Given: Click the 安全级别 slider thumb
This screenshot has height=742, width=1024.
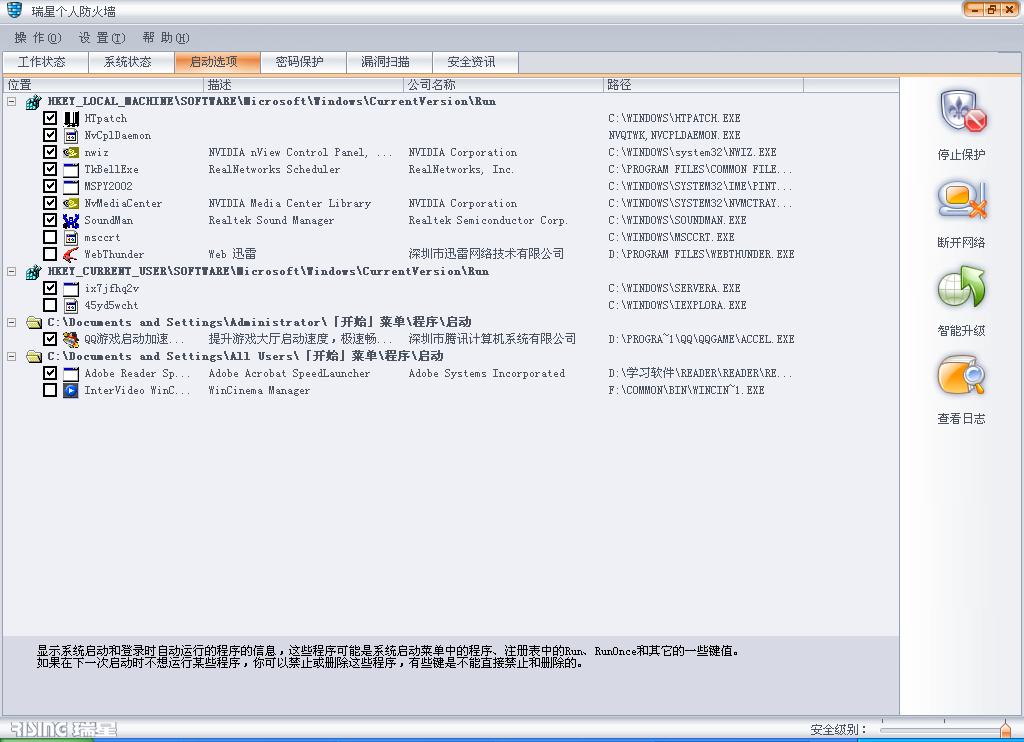Looking at the screenshot, I should pos(1006,729).
